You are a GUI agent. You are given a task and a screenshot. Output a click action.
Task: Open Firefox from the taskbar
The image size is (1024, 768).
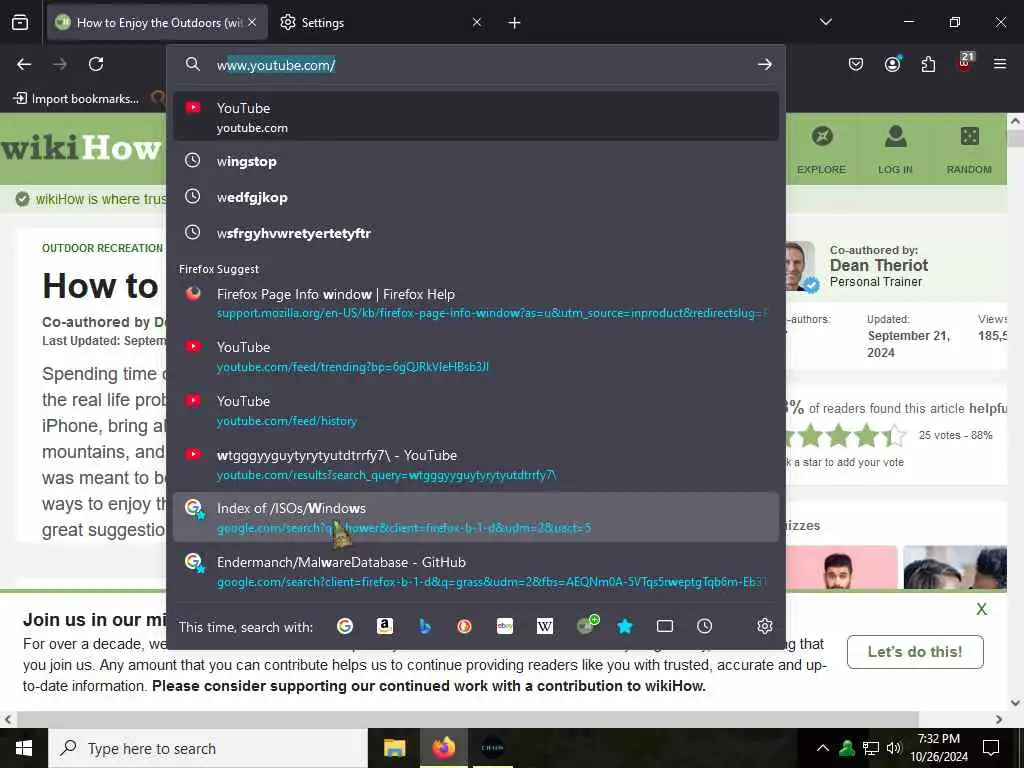(443, 748)
